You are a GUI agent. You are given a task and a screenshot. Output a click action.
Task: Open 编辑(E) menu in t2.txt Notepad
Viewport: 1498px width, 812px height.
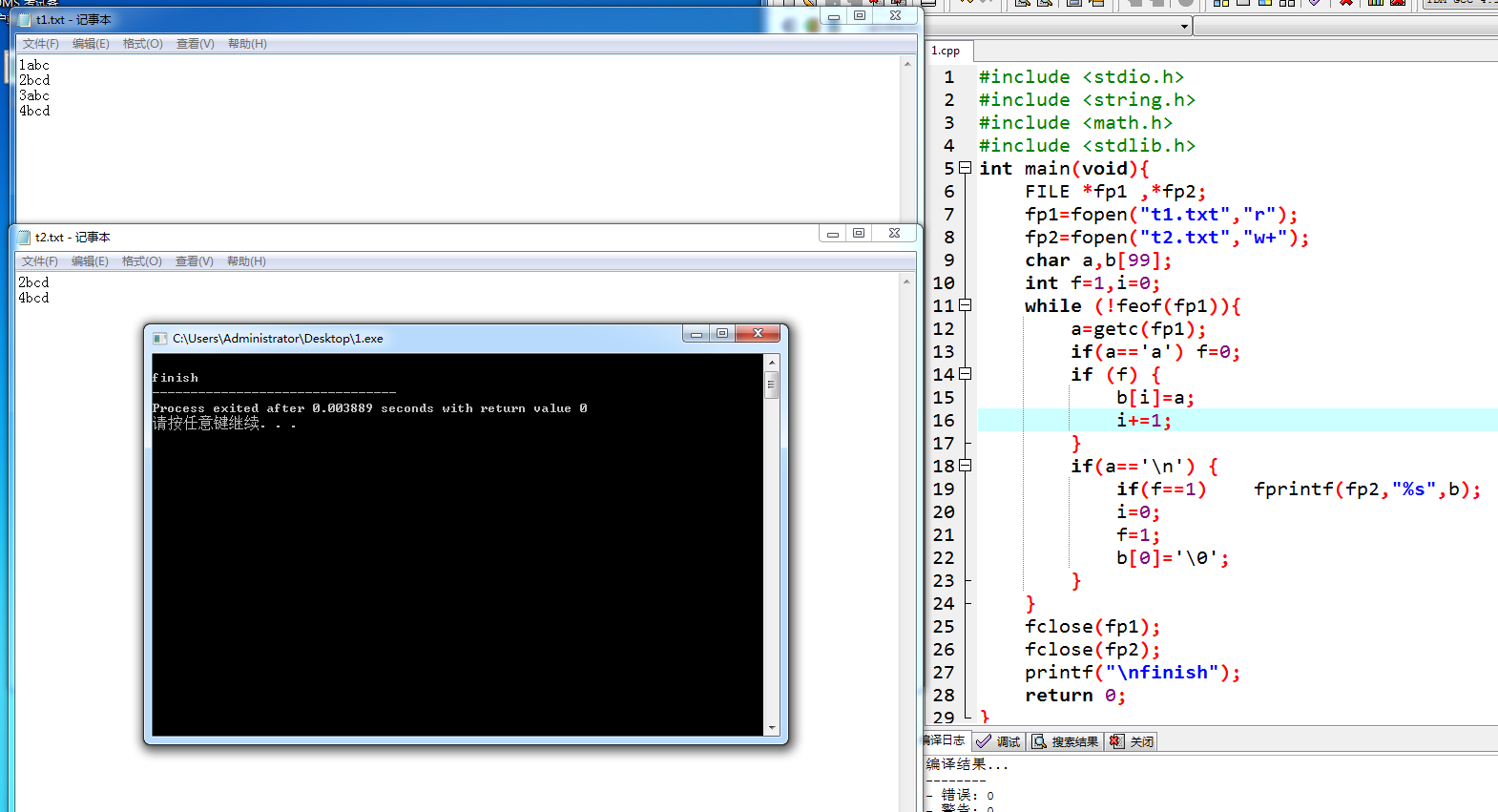90,261
